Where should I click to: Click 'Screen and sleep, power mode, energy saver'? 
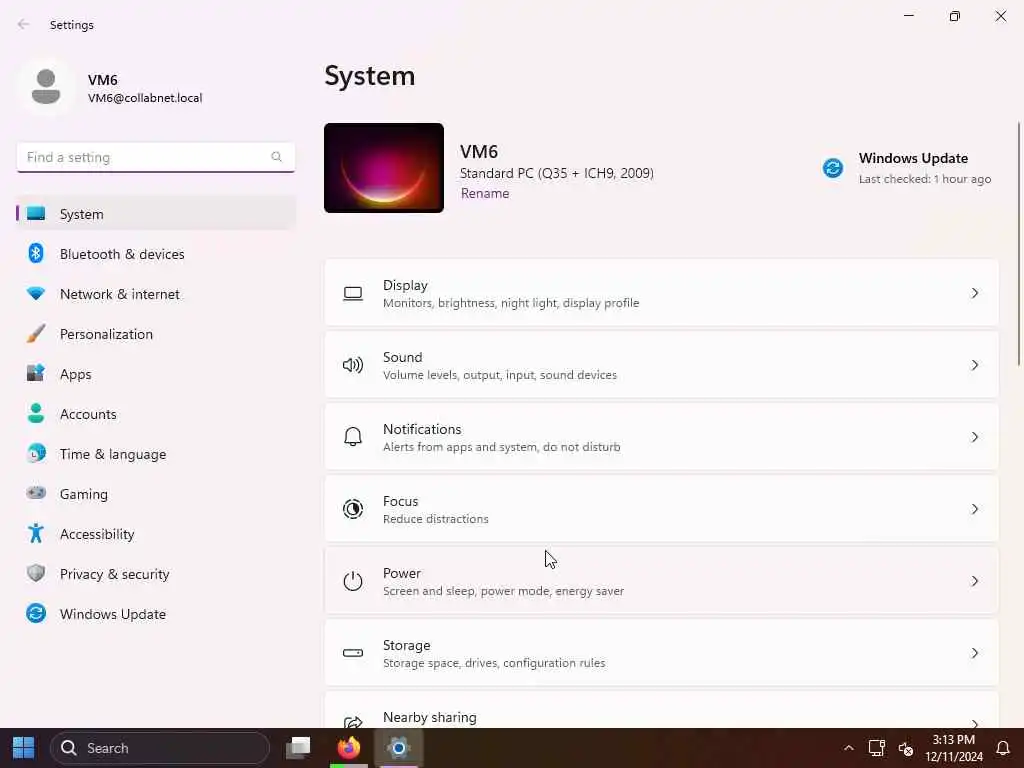503,591
